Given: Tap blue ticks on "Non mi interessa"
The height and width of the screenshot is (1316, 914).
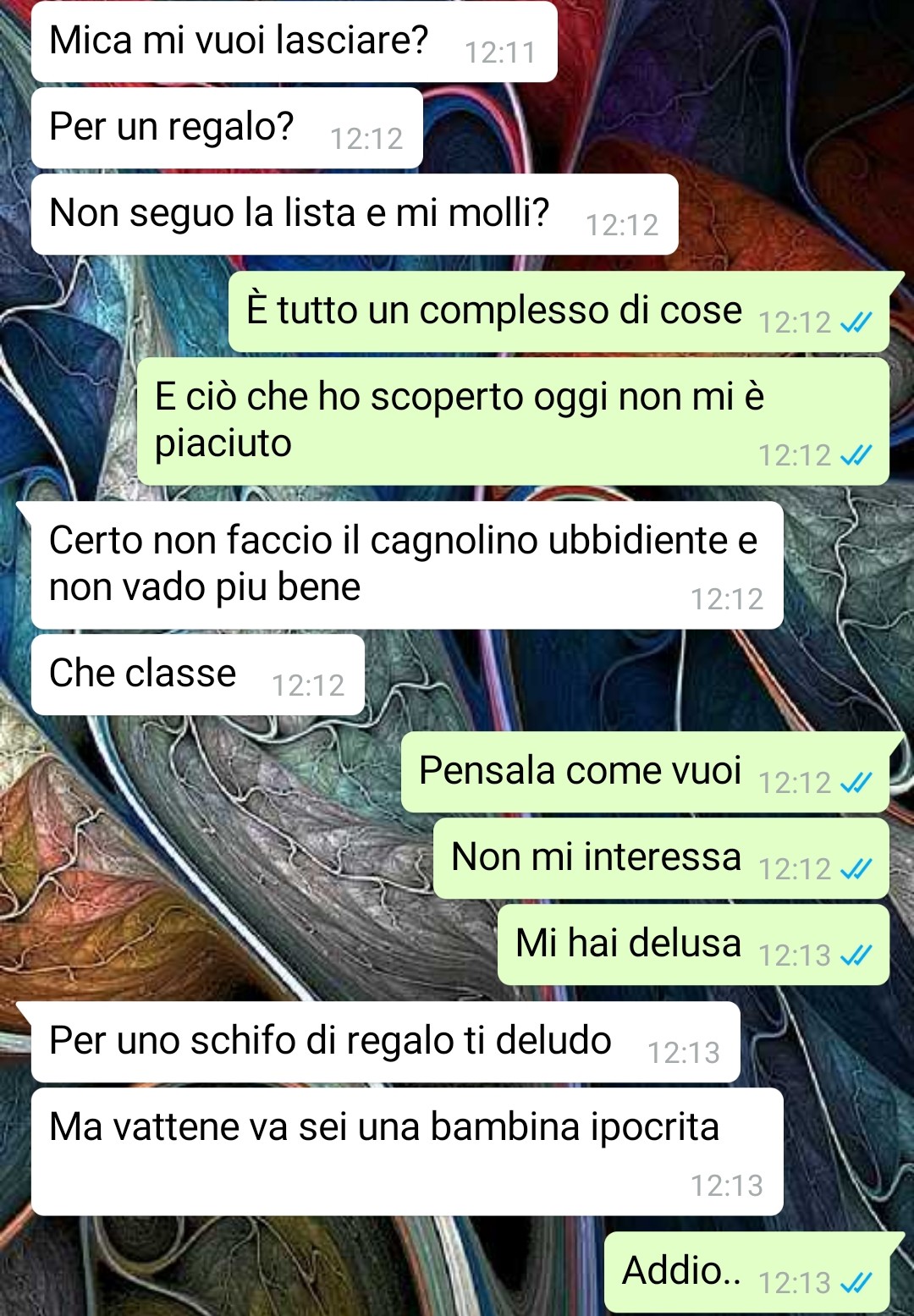Looking at the screenshot, I should [856, 869].
